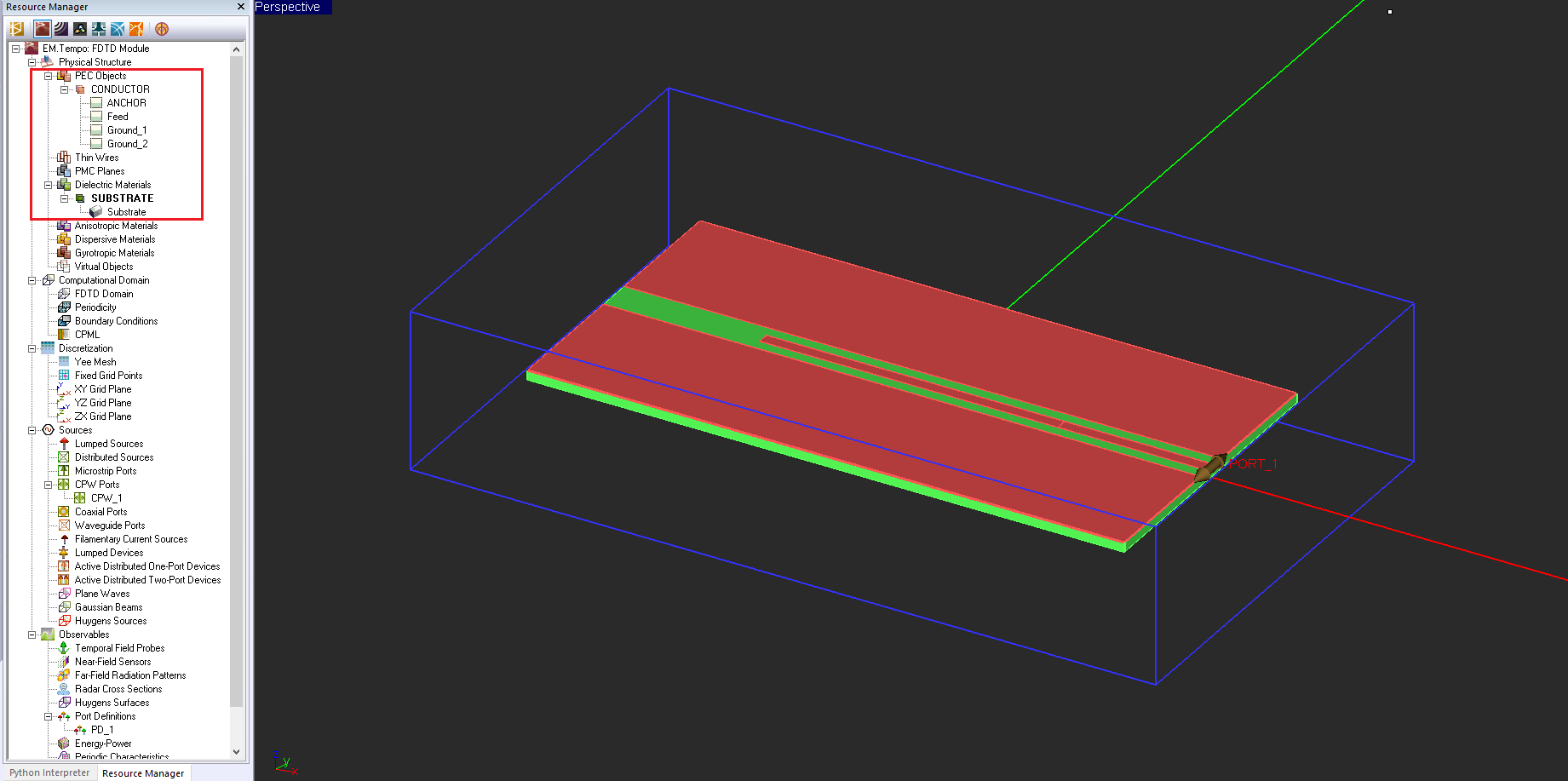The height and width of the screenshot is (781, 1568).
Task: Collapse the SUBSTRATE material group
Action: tap(65, 198)
